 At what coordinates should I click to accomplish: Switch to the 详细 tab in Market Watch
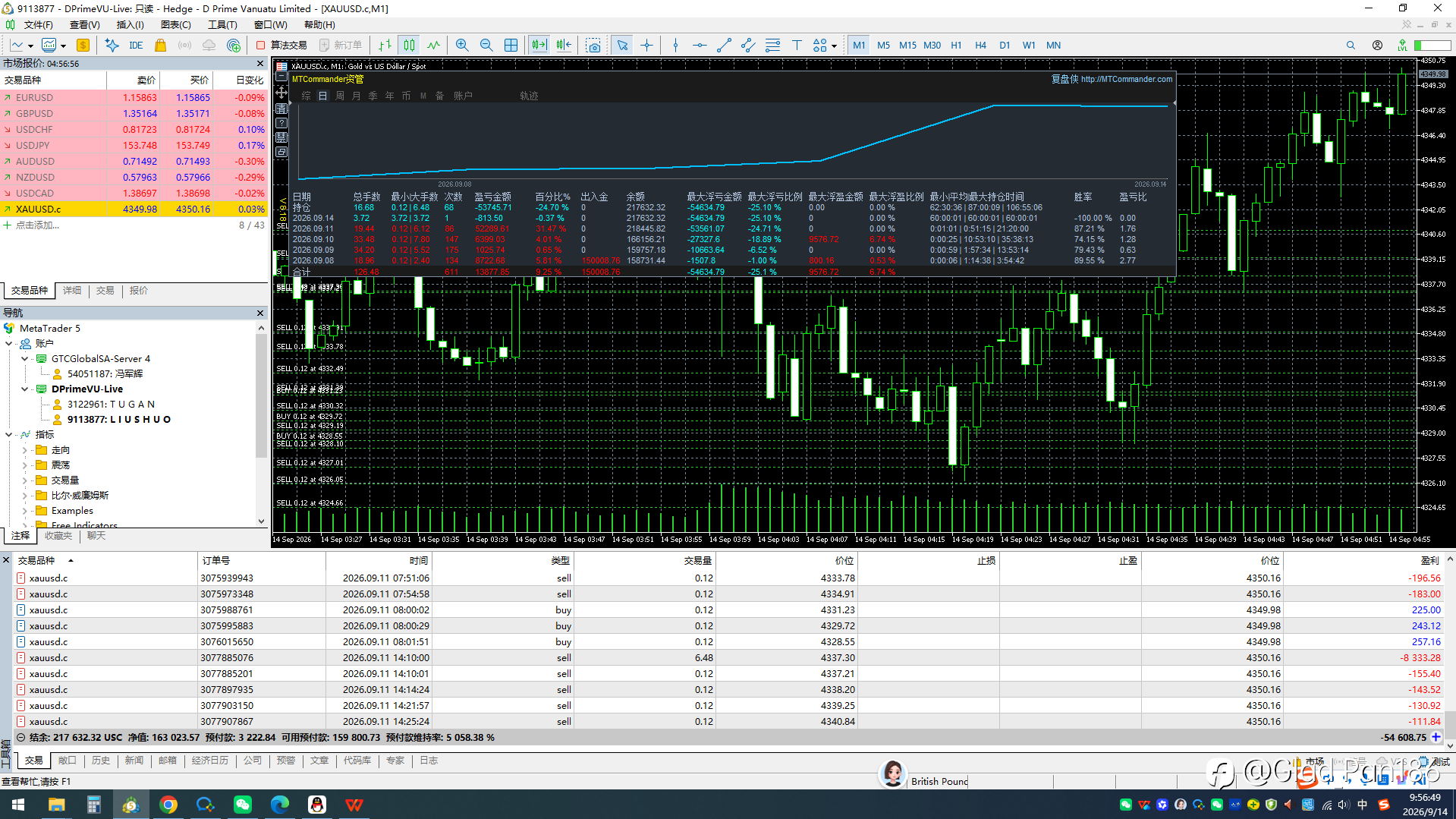pyautogui.click(x=72, y=291)
